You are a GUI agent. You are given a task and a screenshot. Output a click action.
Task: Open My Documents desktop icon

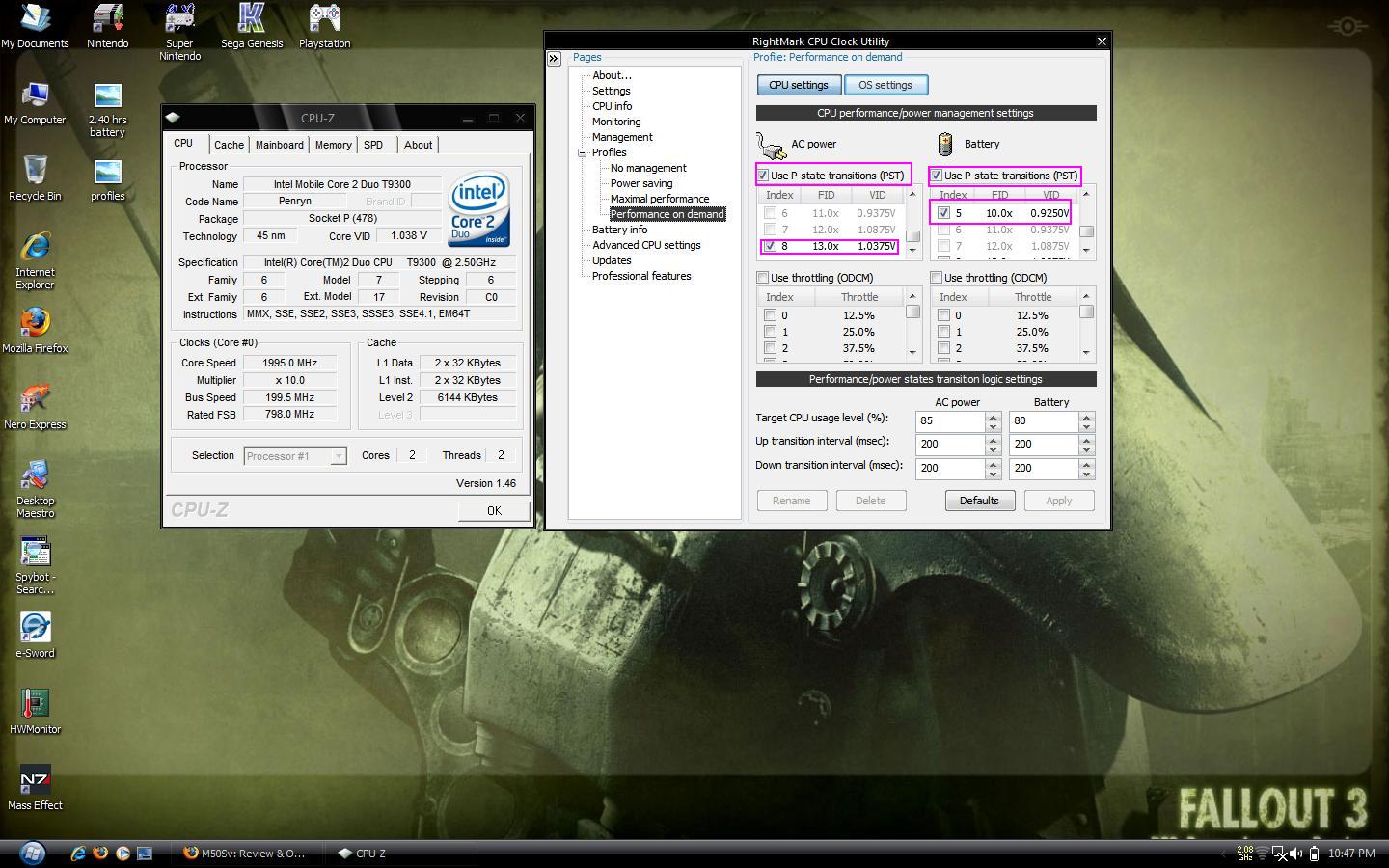click(35, 26)
